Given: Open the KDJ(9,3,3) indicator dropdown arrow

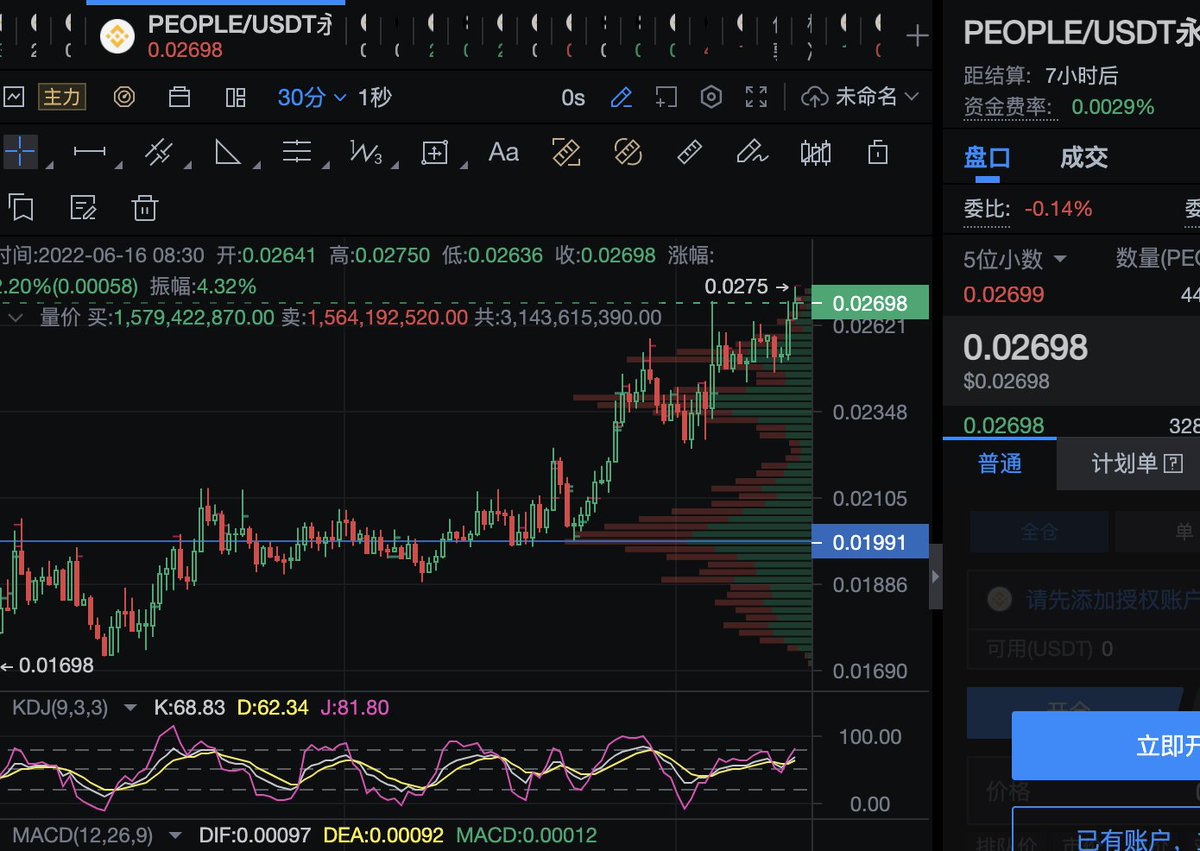Looking at the screenshot, I should [x=130, y=708].
